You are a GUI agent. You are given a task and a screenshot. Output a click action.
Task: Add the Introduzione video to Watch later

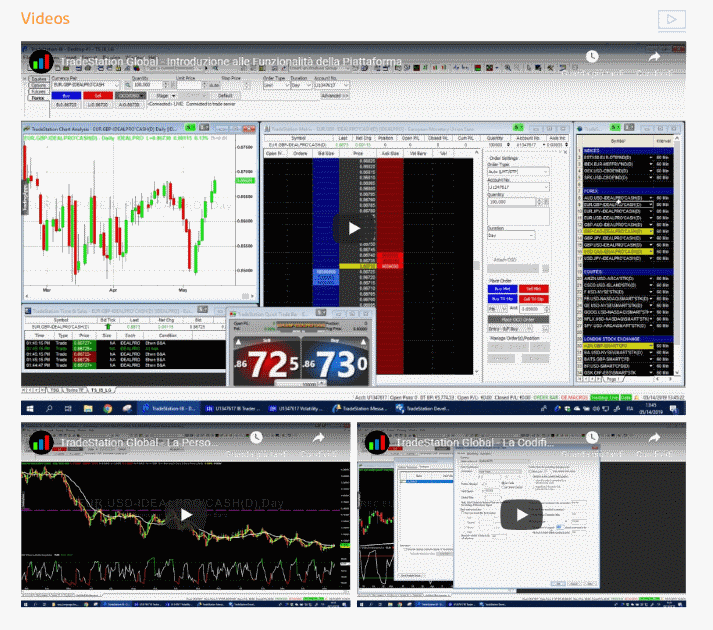click(x=592, y=56)
